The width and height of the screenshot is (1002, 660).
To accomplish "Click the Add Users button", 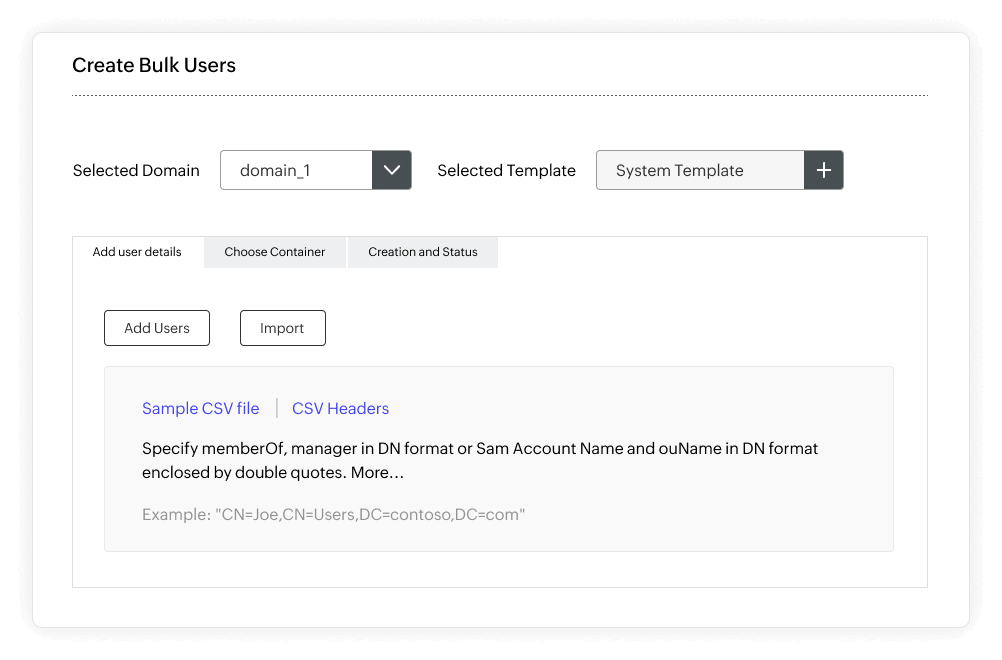I will (x=156, y=328).
